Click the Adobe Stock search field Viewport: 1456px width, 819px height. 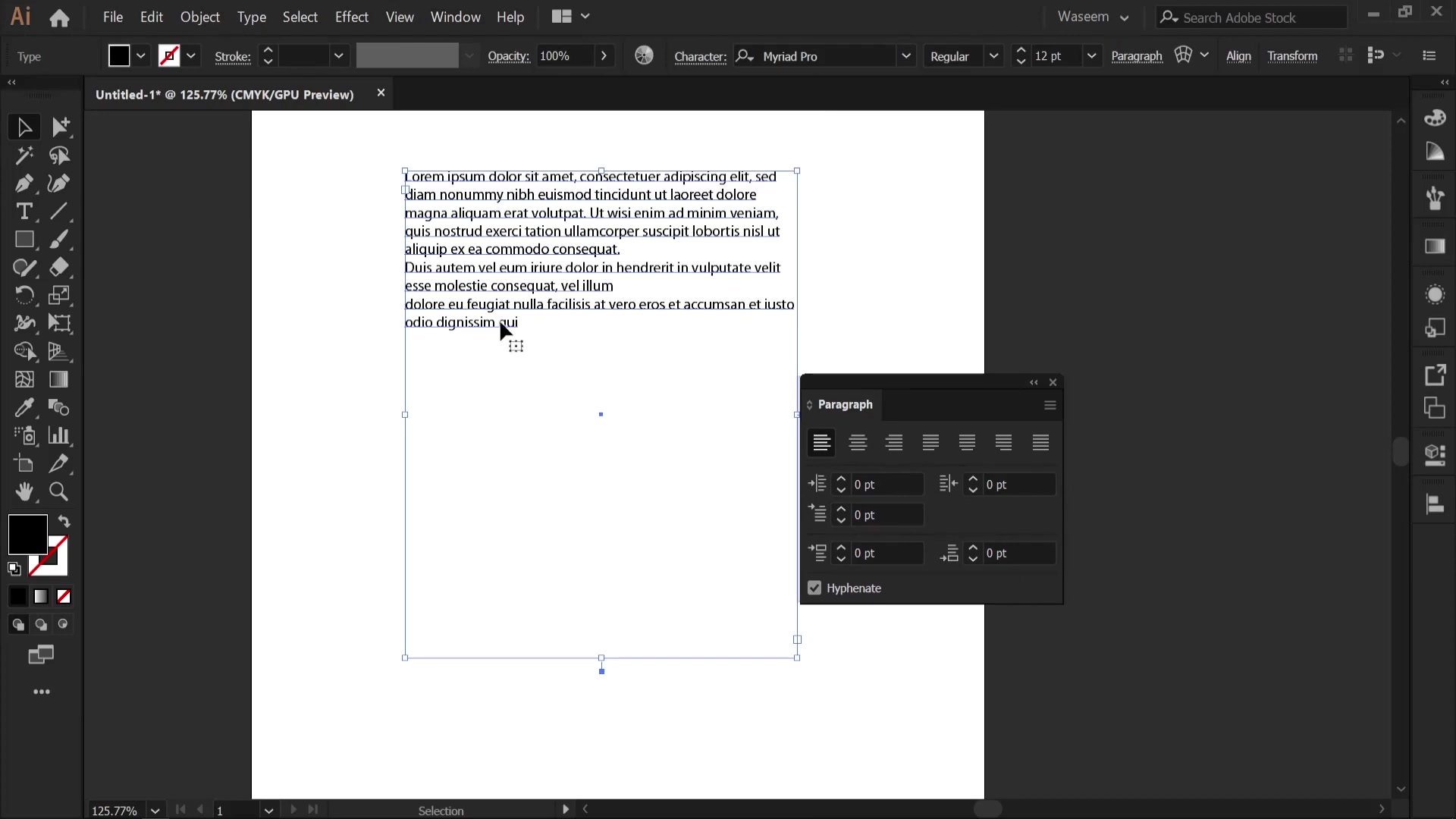pos(1251,17)
